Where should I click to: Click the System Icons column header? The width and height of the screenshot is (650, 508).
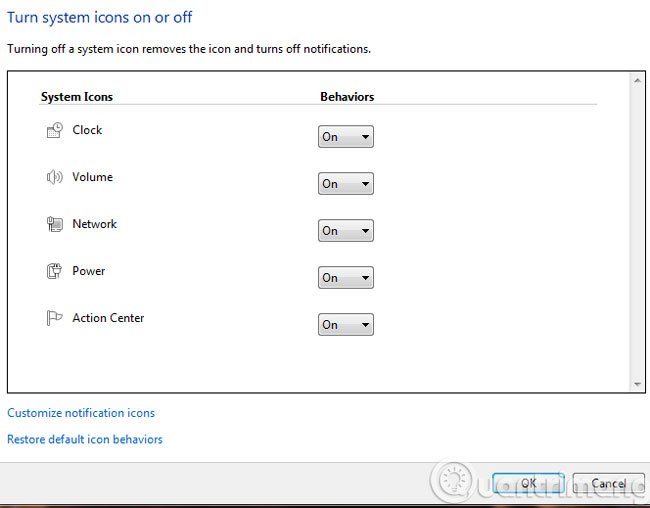click(77, 97)
